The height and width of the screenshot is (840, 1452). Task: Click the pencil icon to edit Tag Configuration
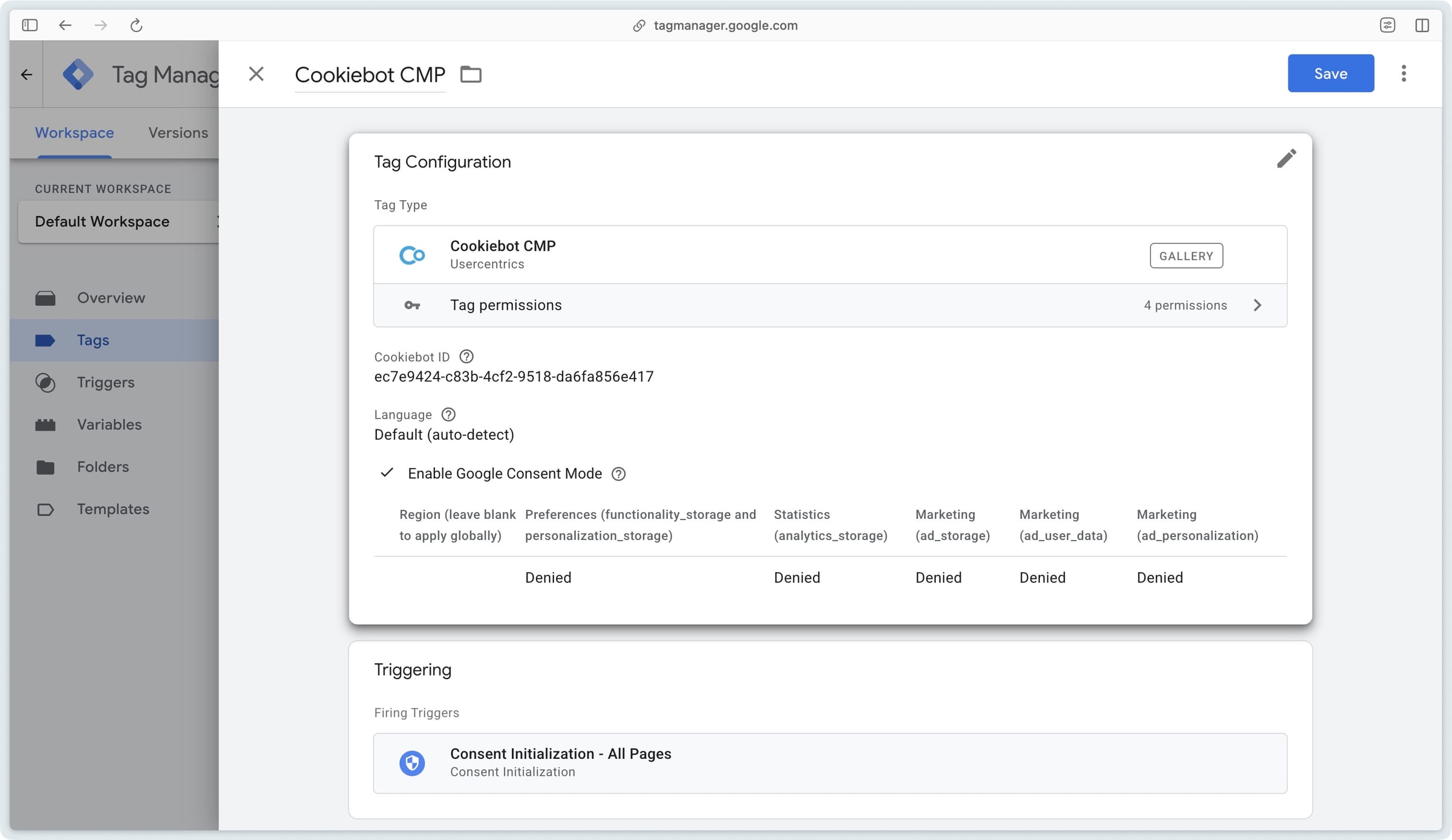(x=1286, y=158)
